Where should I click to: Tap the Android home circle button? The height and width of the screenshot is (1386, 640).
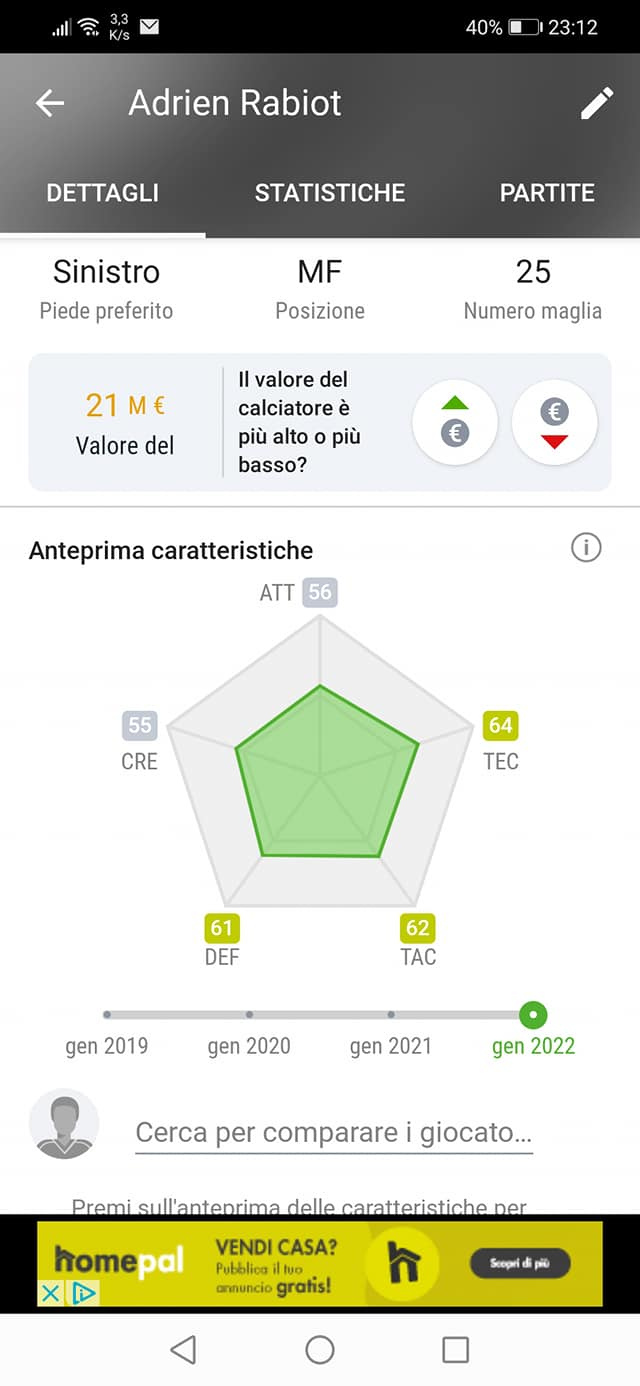coord(320,1350)
